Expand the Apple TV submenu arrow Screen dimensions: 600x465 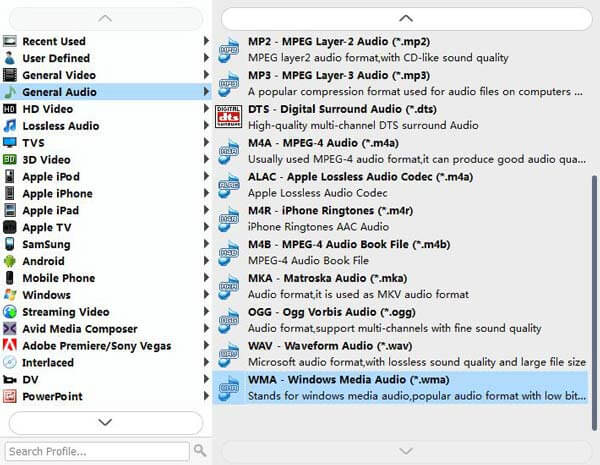[206, 227]
